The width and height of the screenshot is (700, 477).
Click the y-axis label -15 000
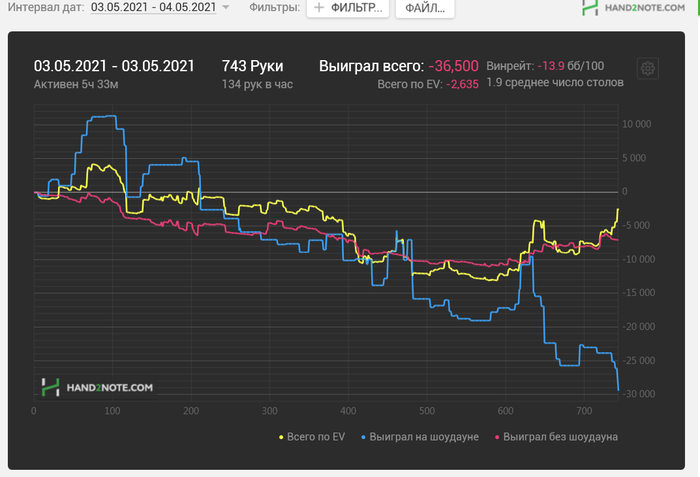[x=639, y=293]
